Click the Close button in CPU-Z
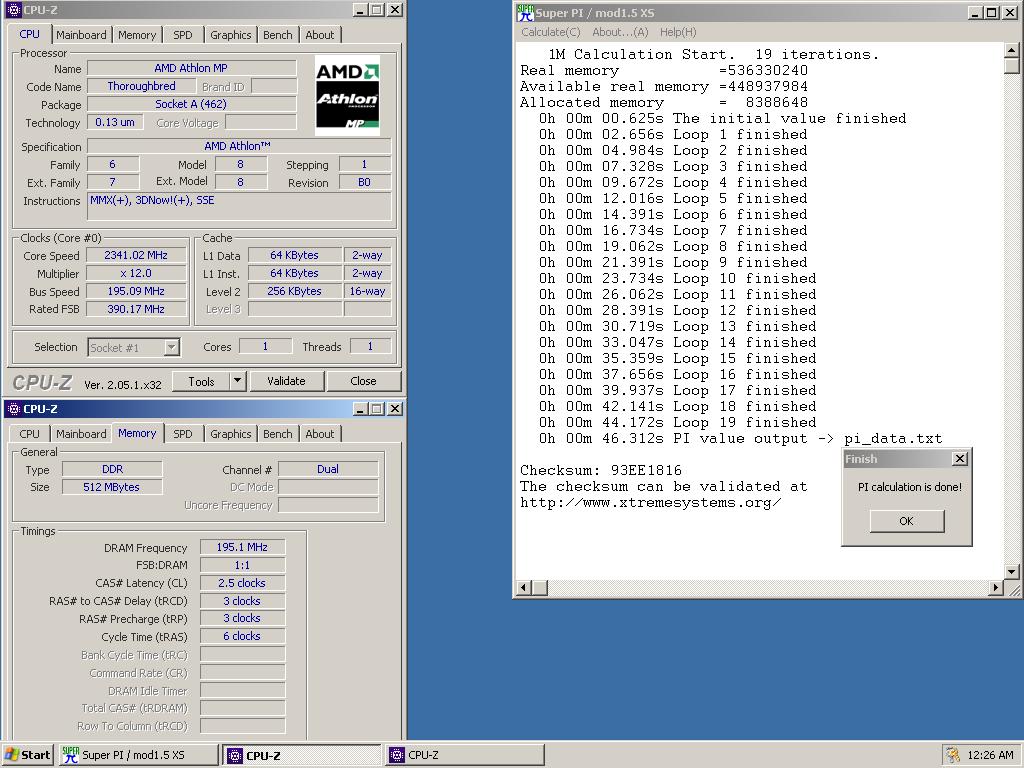 coord(363,381)
